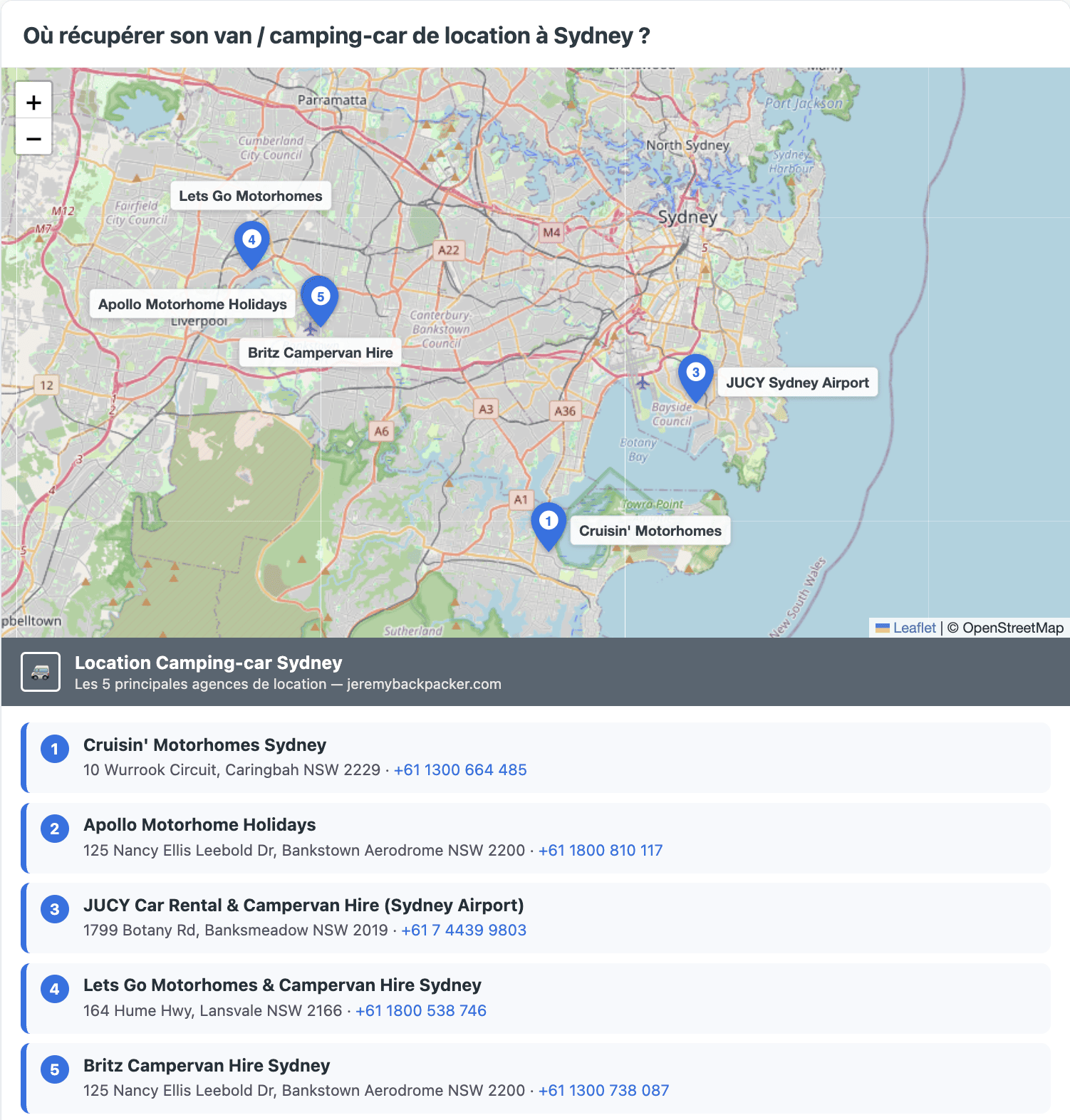The height and width of the screenshot is (1120, 1070).
Task: Select the Cruisin' Motorhomes Sydney list title
Action: 204,745
